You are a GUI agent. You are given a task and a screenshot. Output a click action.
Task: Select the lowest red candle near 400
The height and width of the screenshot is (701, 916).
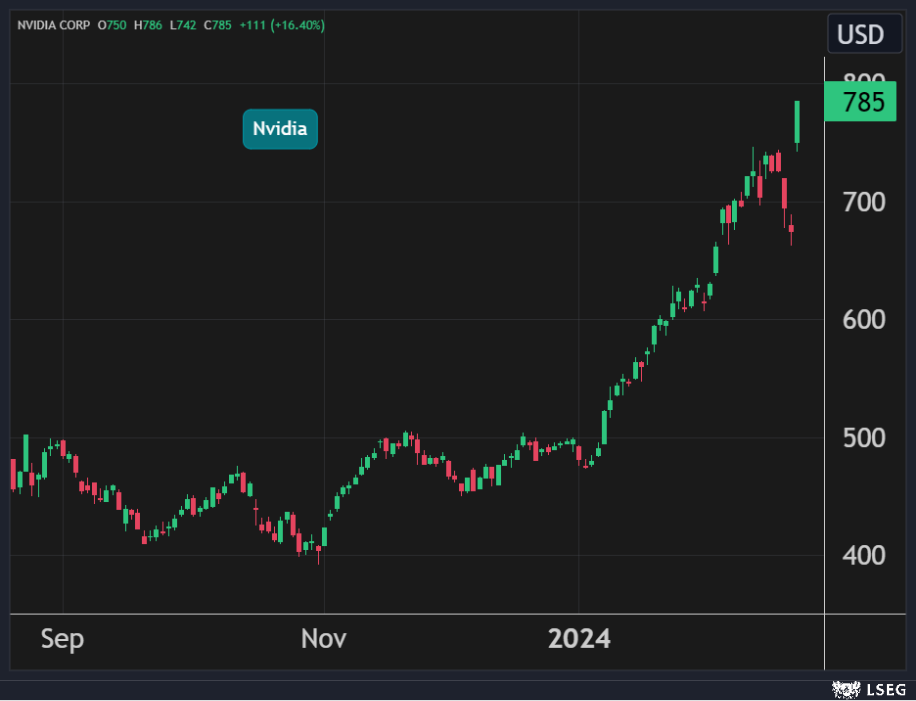[299, 542]
